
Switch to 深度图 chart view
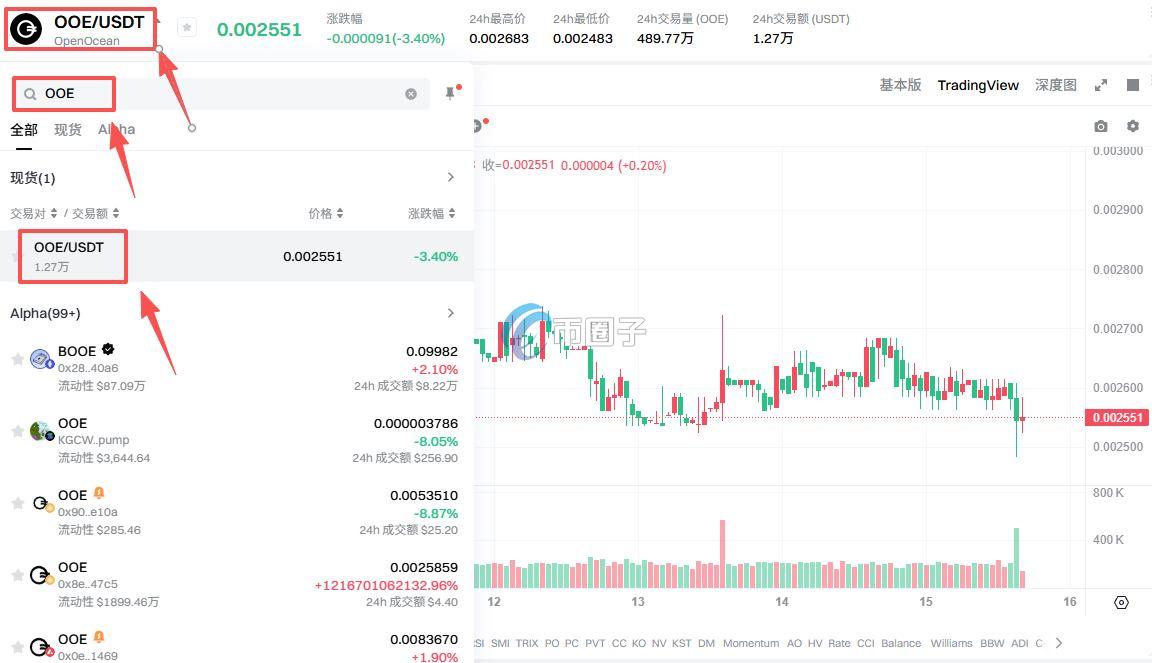(1056, 86)
